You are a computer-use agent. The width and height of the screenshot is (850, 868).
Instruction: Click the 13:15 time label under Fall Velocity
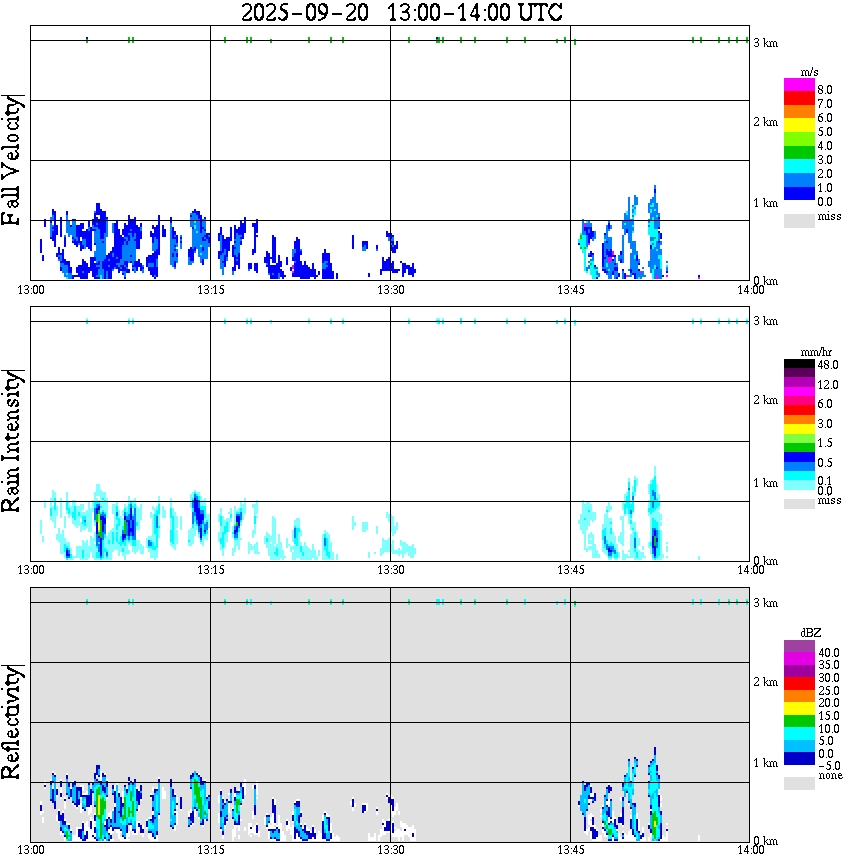(x=210, y=290)
